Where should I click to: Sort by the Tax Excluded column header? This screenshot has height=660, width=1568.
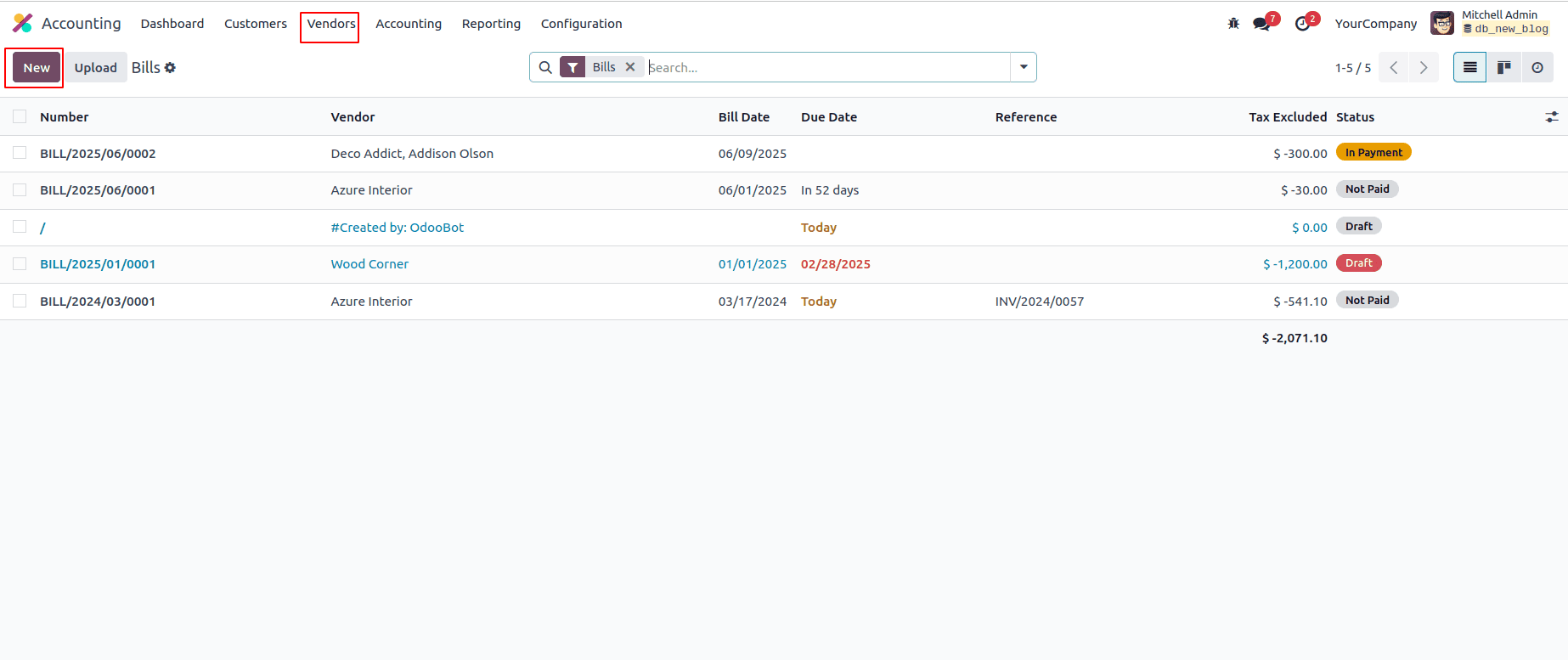click(1288, 117)
